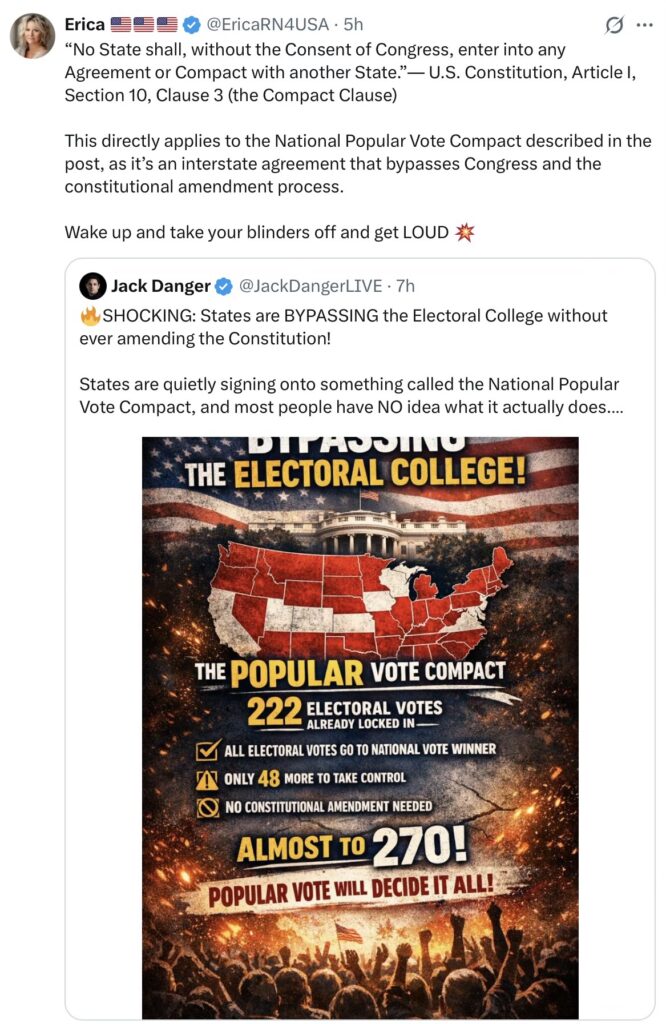Click Erica's blue verified badge
This screenshot has height=1024, width=666.
192,24
